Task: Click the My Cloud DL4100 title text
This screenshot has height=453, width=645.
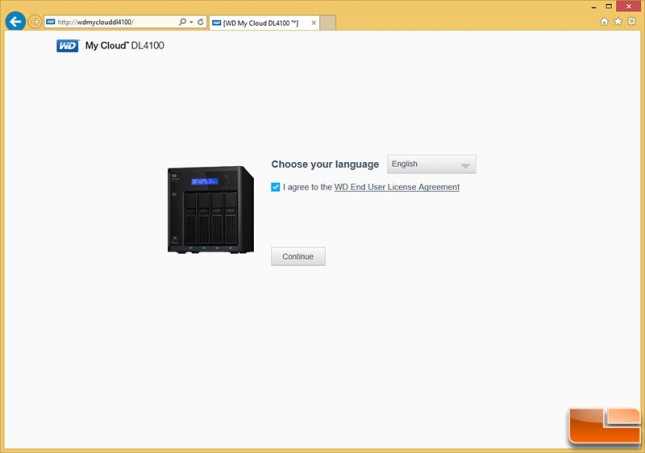Action: pyautogui.click(x=125, y=46)
